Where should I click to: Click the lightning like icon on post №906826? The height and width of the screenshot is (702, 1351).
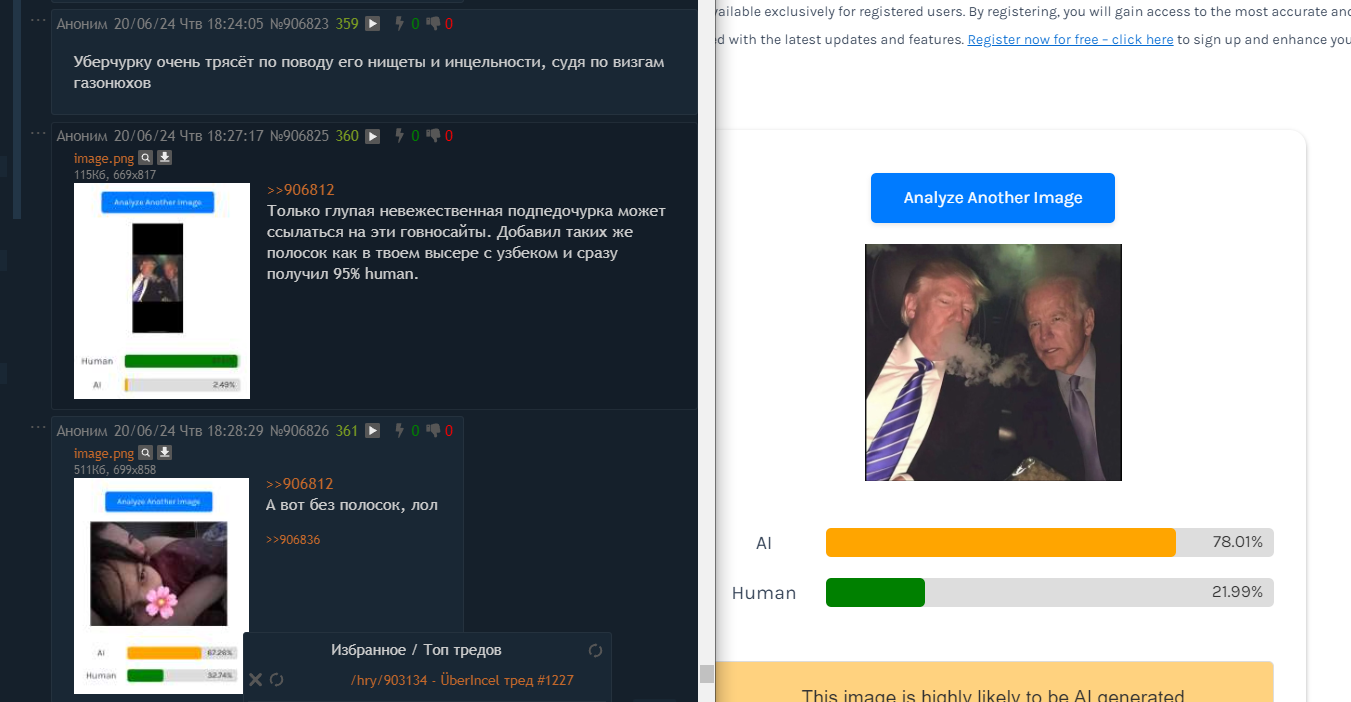click(400, 431)
